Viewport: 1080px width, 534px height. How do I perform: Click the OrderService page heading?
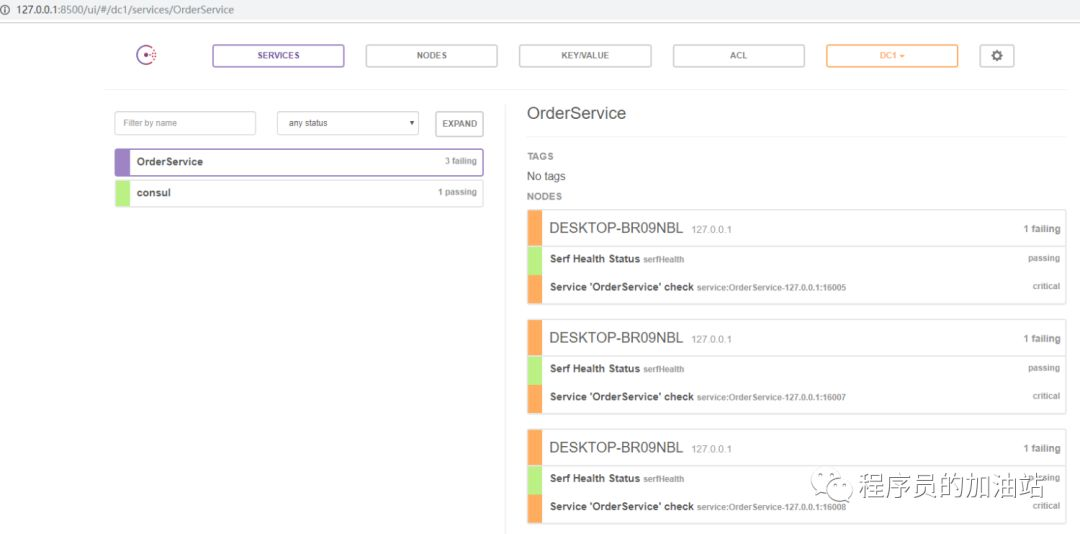coord(577,114)
